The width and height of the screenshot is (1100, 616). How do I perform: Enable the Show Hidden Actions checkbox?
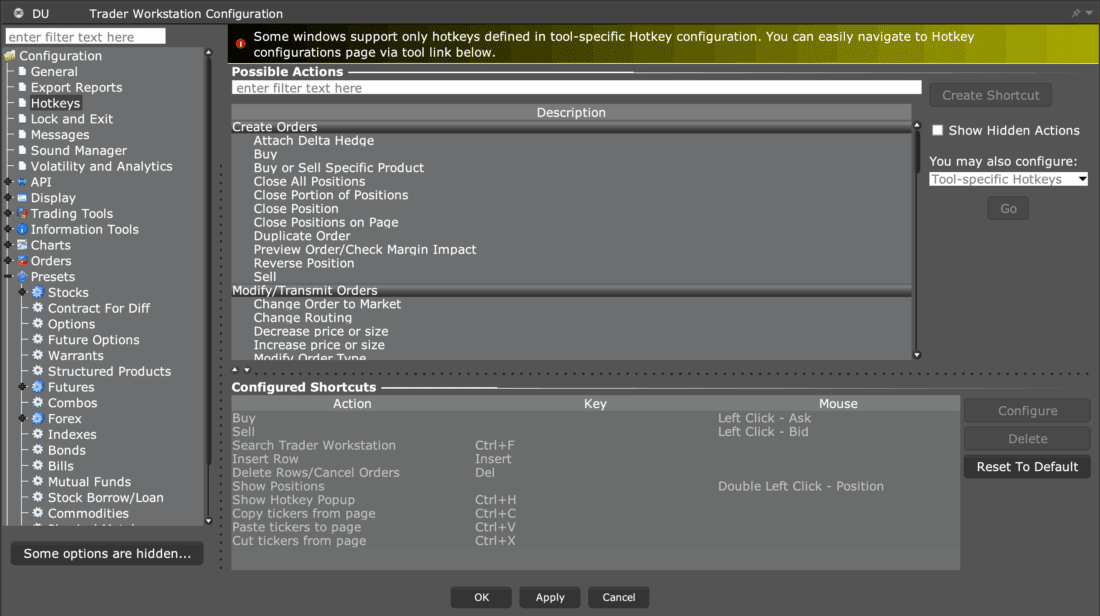(x=937, y=130)
